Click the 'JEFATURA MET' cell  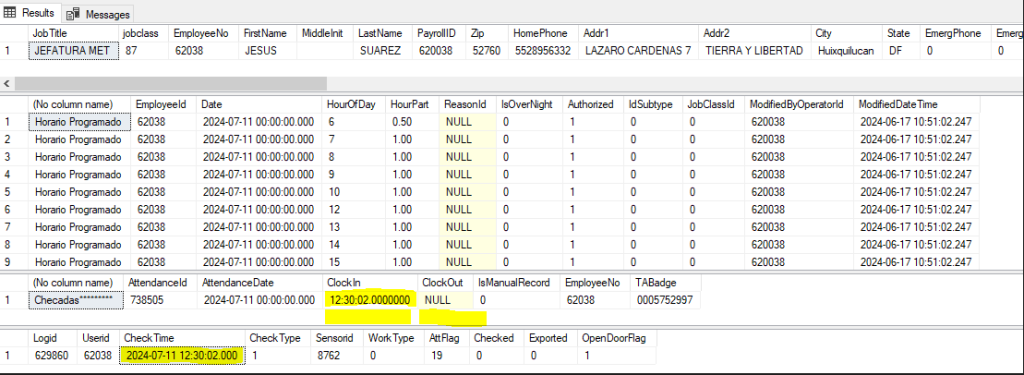[74, 51]
